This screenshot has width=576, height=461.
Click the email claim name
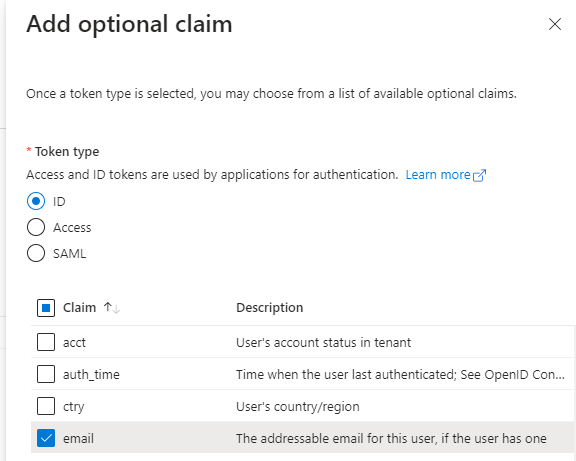(x=78, y=438)
